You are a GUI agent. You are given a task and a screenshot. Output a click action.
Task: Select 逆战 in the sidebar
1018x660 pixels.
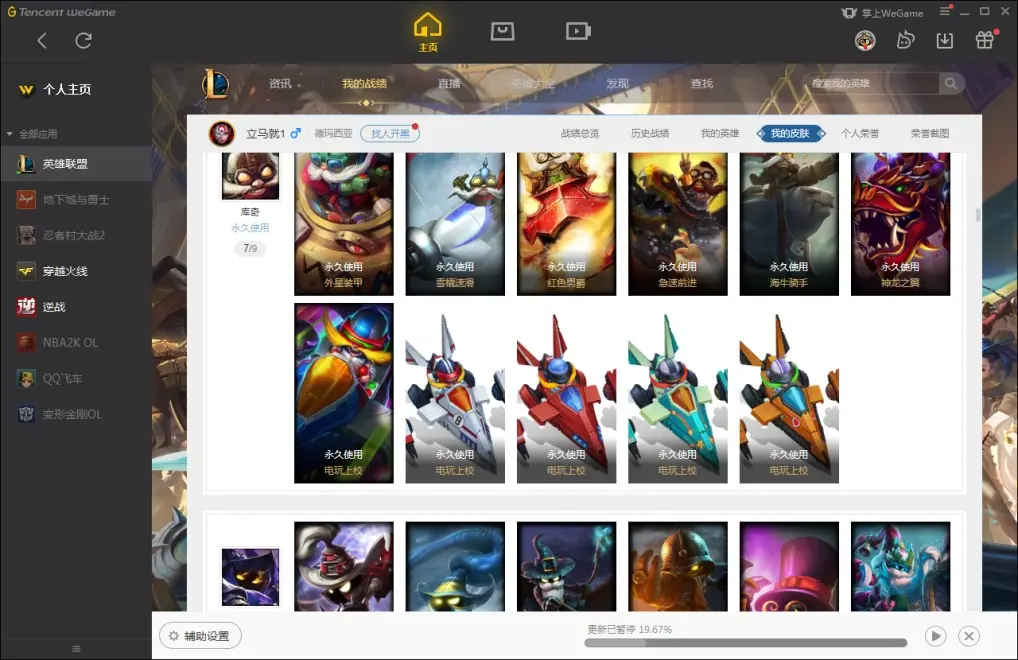click(x=76, y=307)
